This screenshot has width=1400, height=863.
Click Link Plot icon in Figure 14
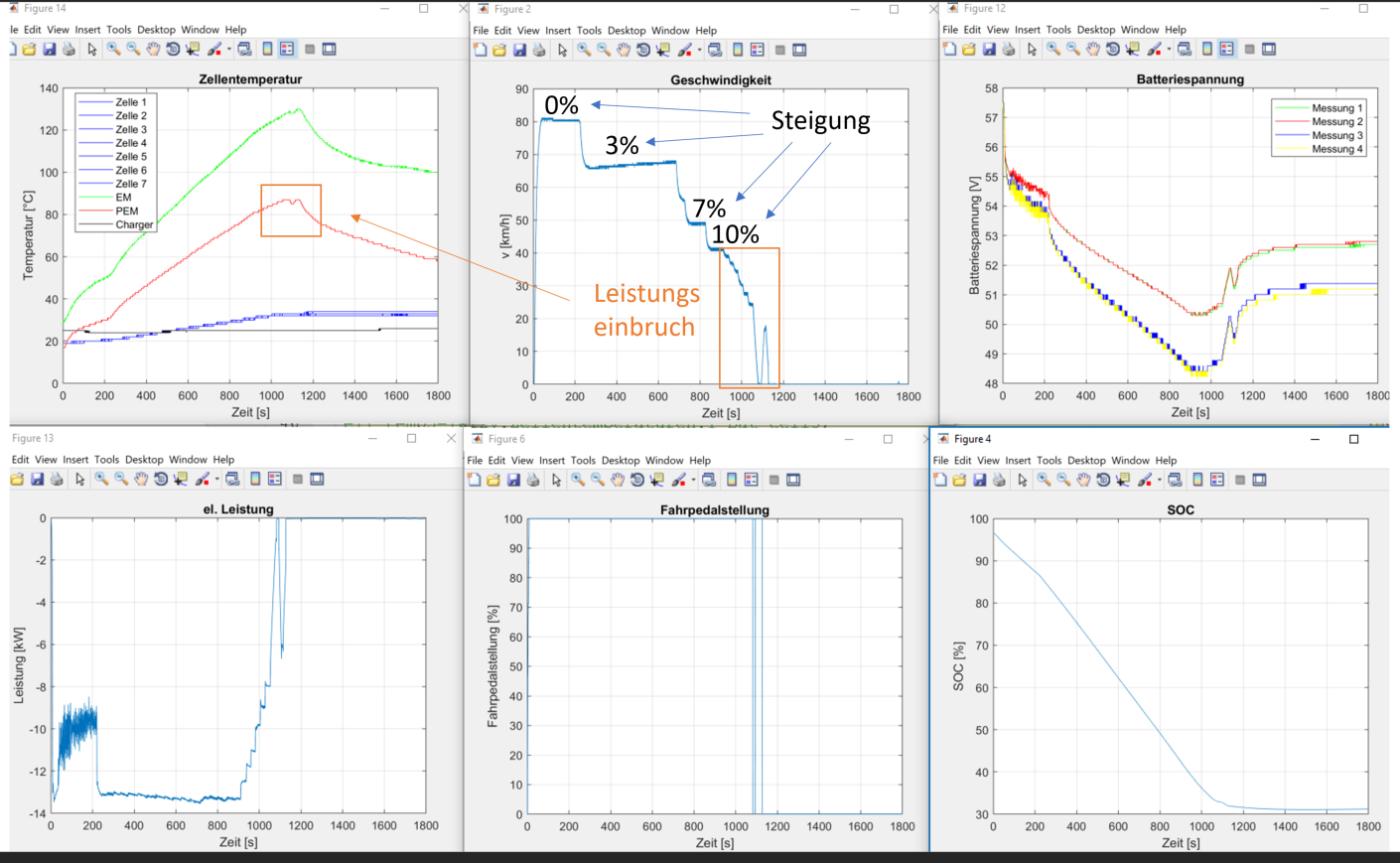[x=244, y=49]
